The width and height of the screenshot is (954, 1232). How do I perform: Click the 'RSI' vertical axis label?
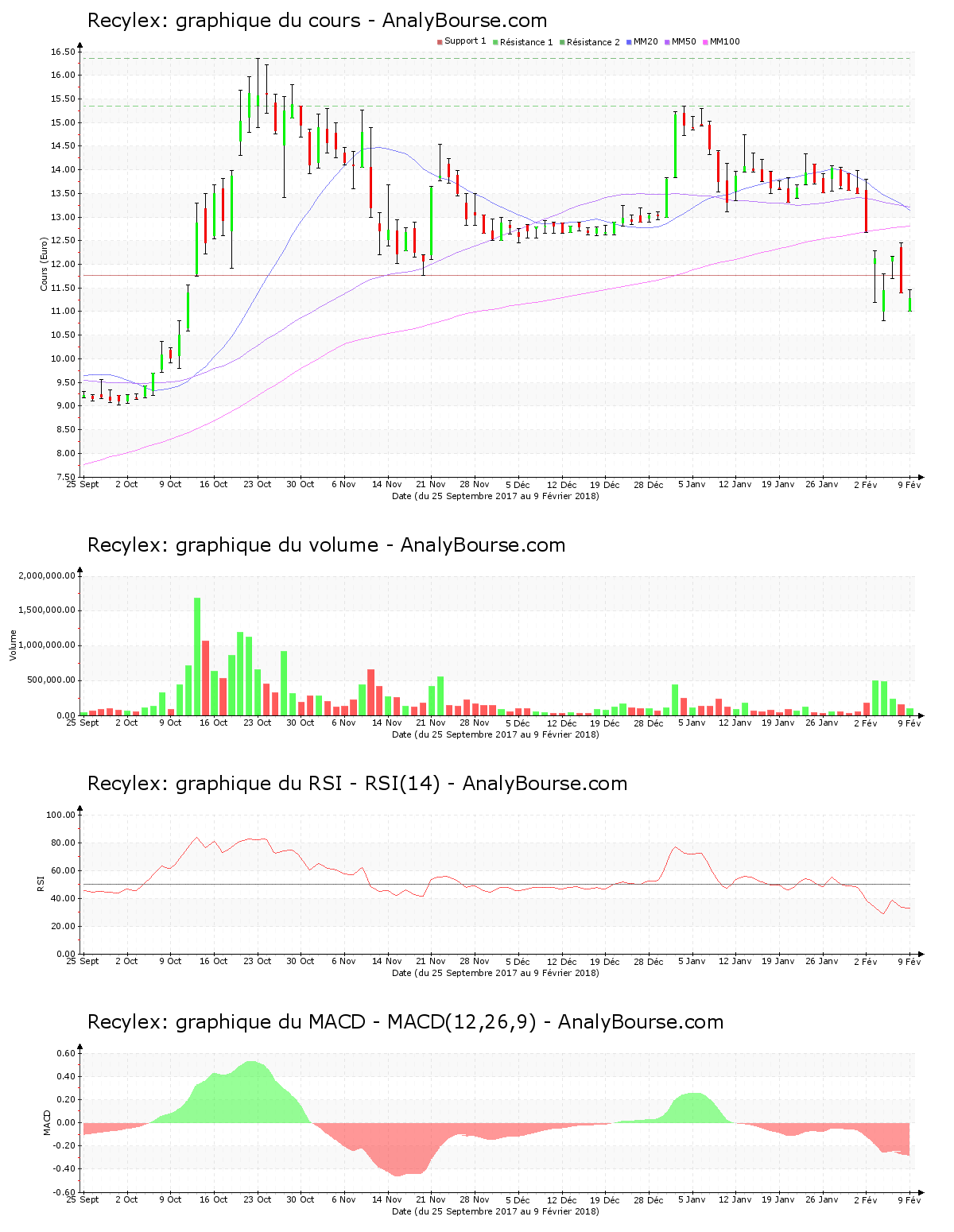(x=41, y=883)
